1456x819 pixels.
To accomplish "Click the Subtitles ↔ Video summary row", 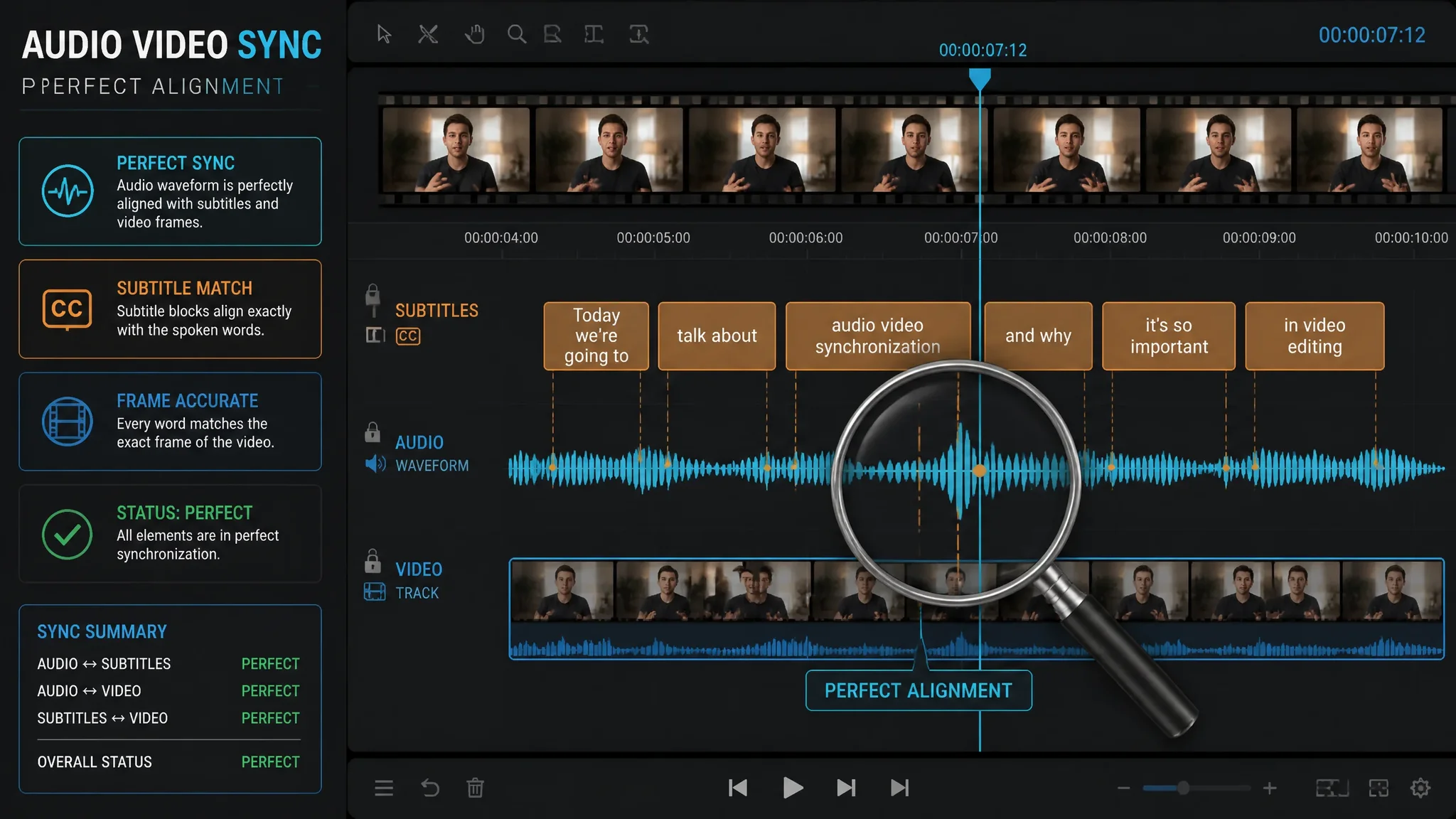I will click(x=168, y=718).
